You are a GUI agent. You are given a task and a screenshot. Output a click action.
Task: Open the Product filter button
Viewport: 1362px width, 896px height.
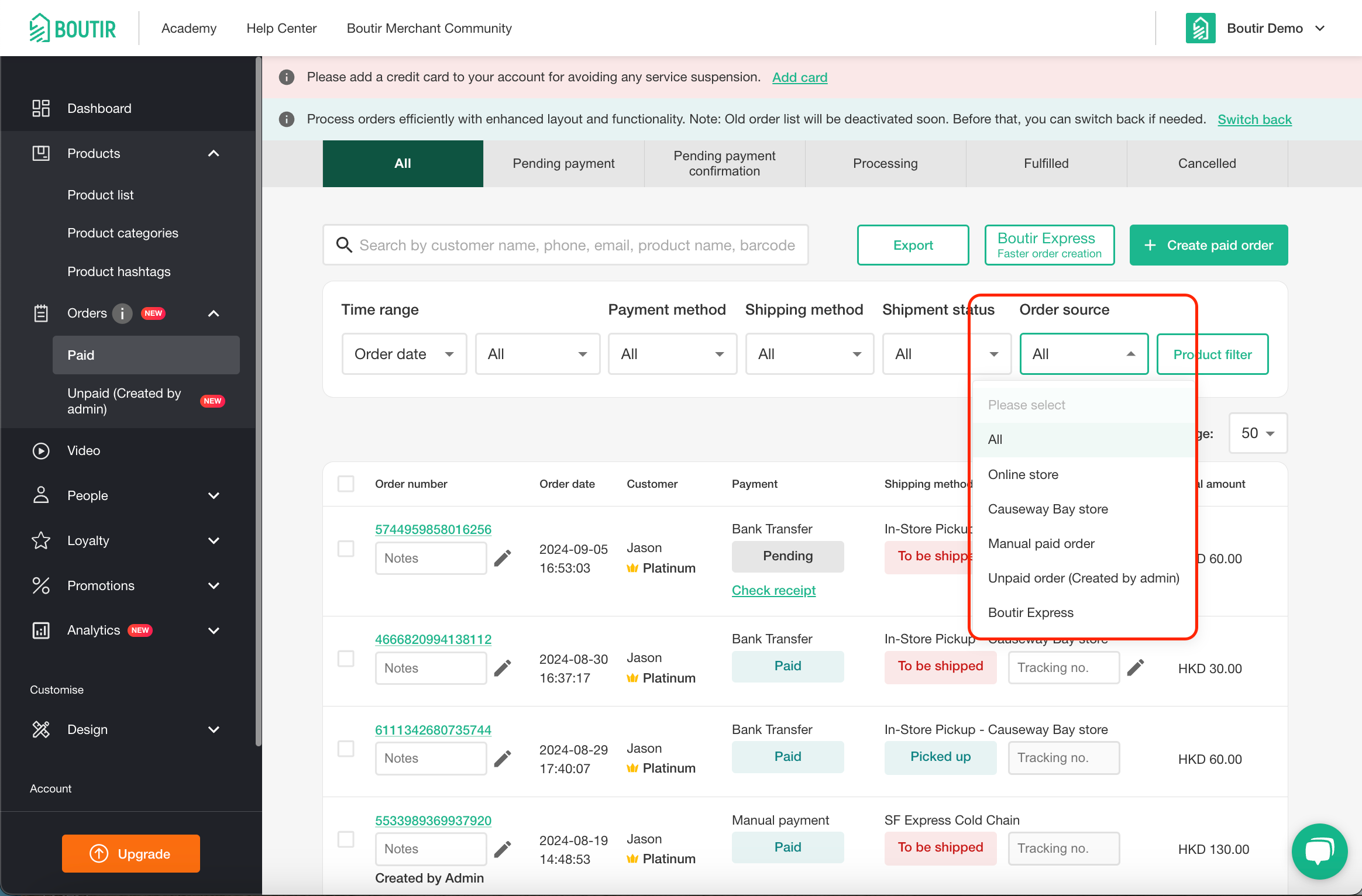(x=1212, y=354)
